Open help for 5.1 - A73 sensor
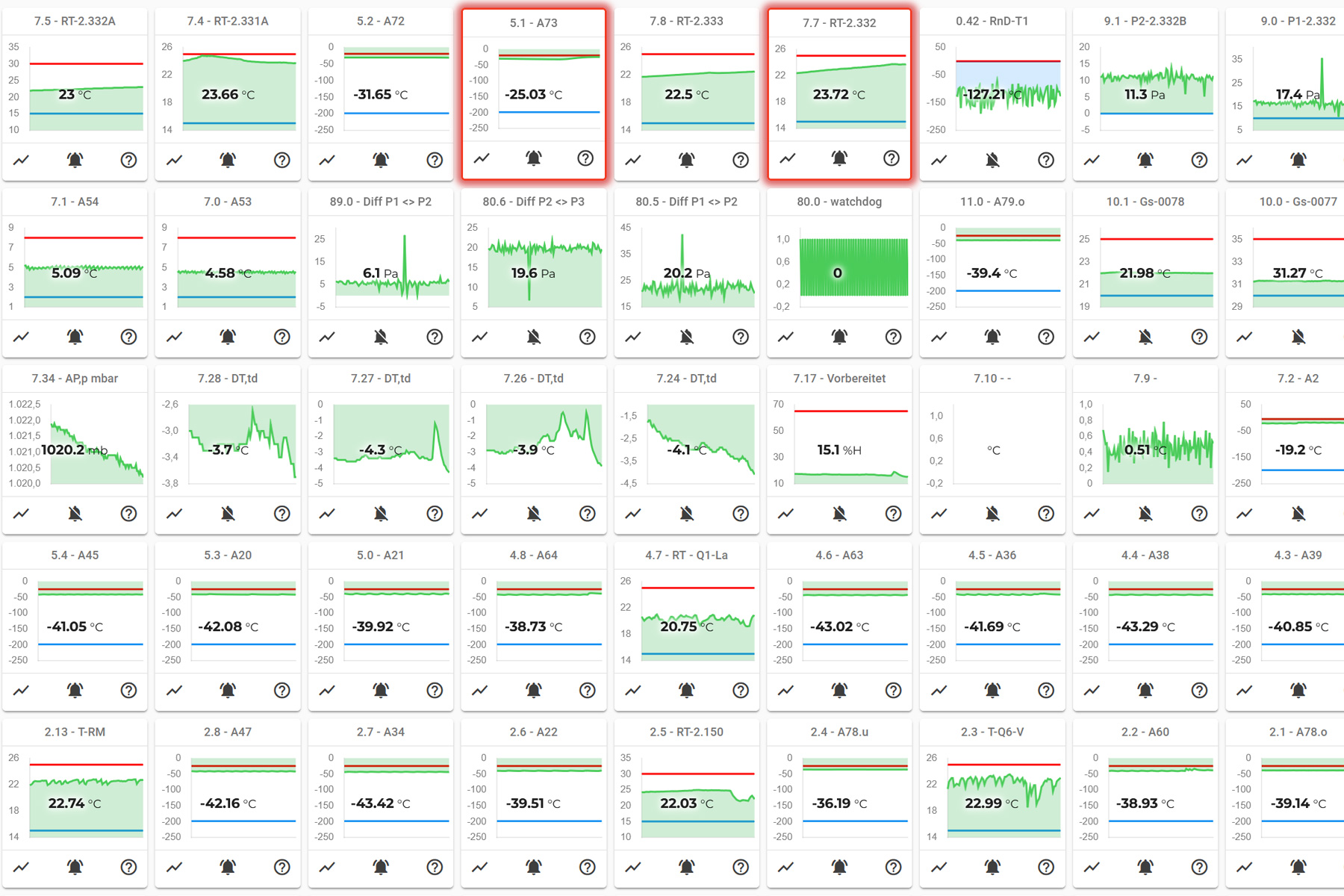Viewport: 1344px width, 896px height. [x=585, y=158]
